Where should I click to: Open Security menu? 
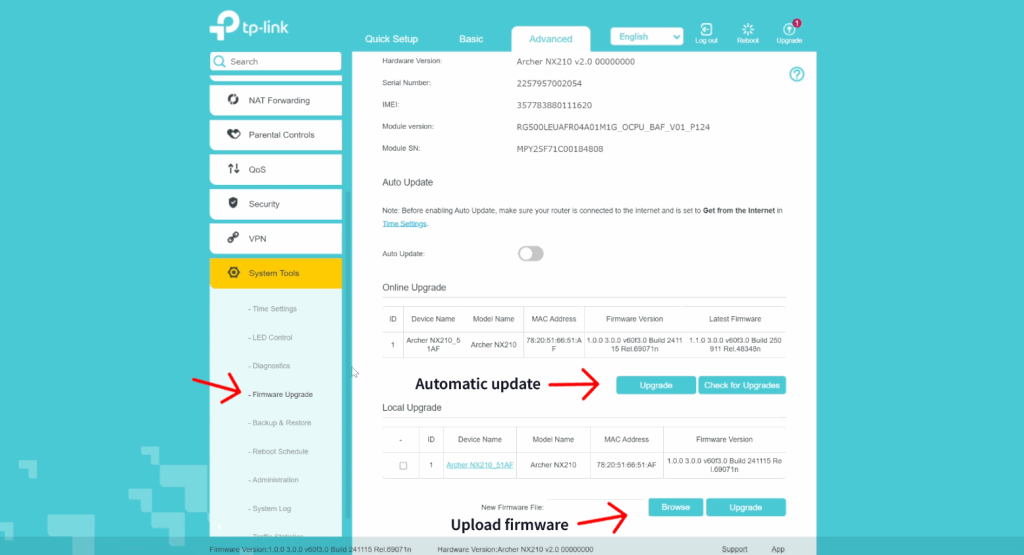(276, 204)
